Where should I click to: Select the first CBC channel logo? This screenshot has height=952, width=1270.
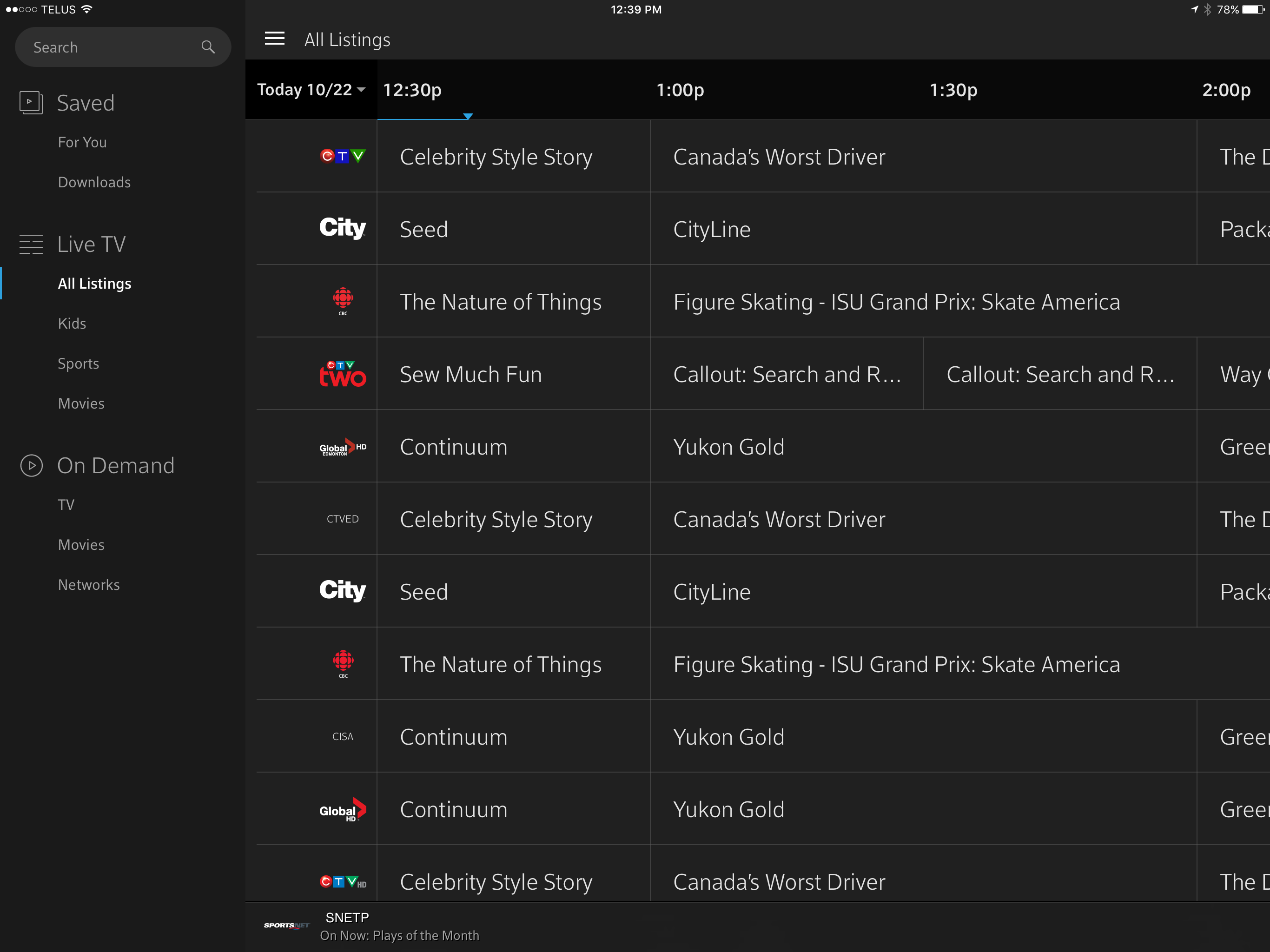pos(343,301)
